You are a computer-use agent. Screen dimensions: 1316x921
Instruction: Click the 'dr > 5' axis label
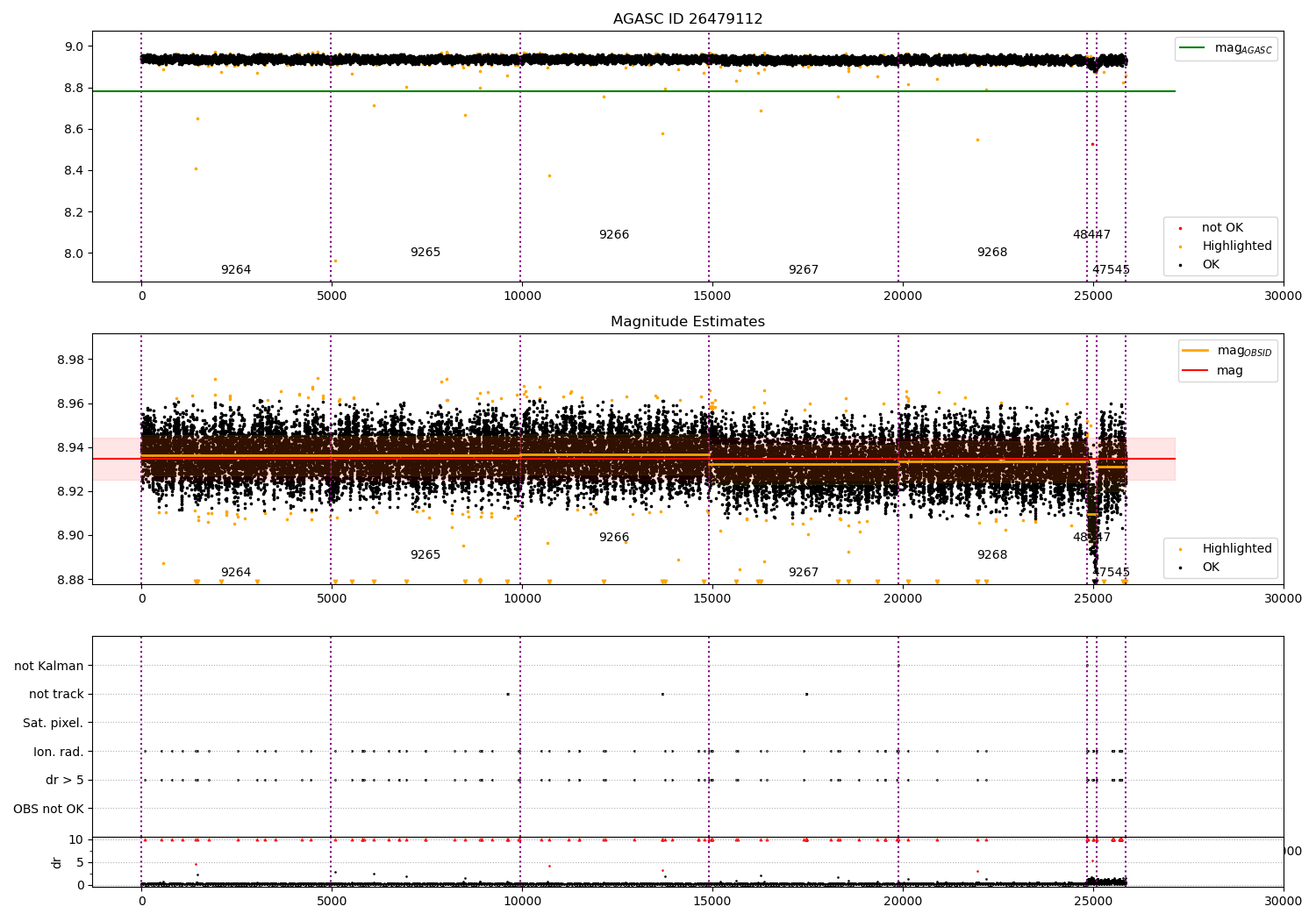click(65, 781)
